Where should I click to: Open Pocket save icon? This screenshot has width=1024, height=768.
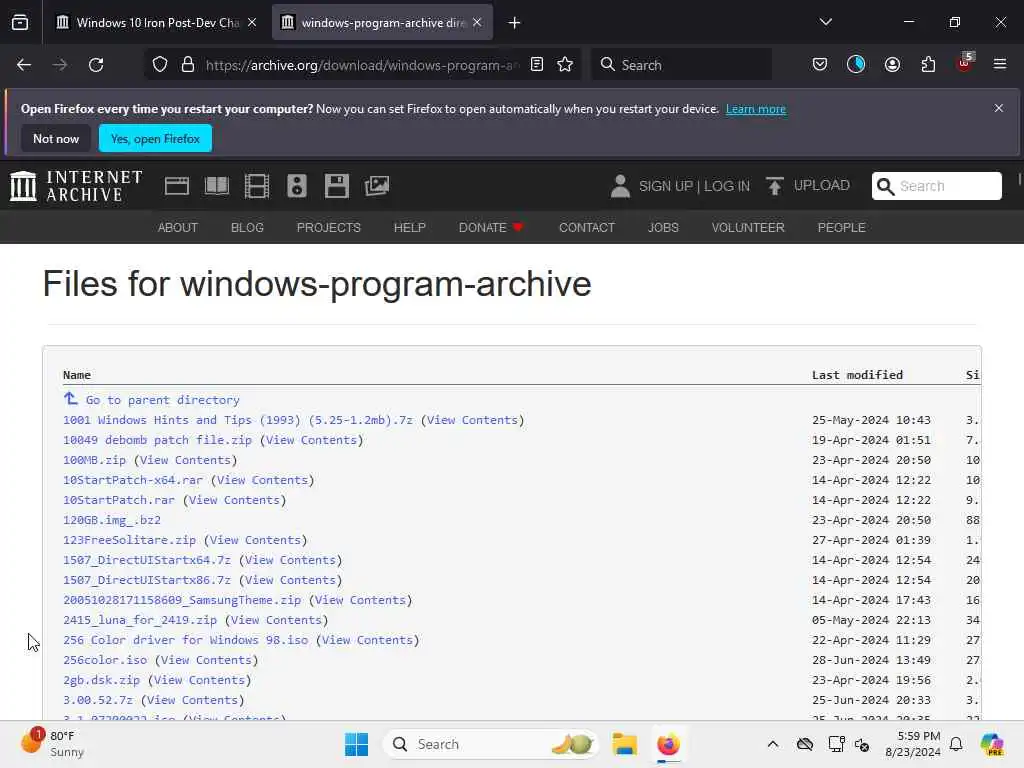tap(820, 65)
